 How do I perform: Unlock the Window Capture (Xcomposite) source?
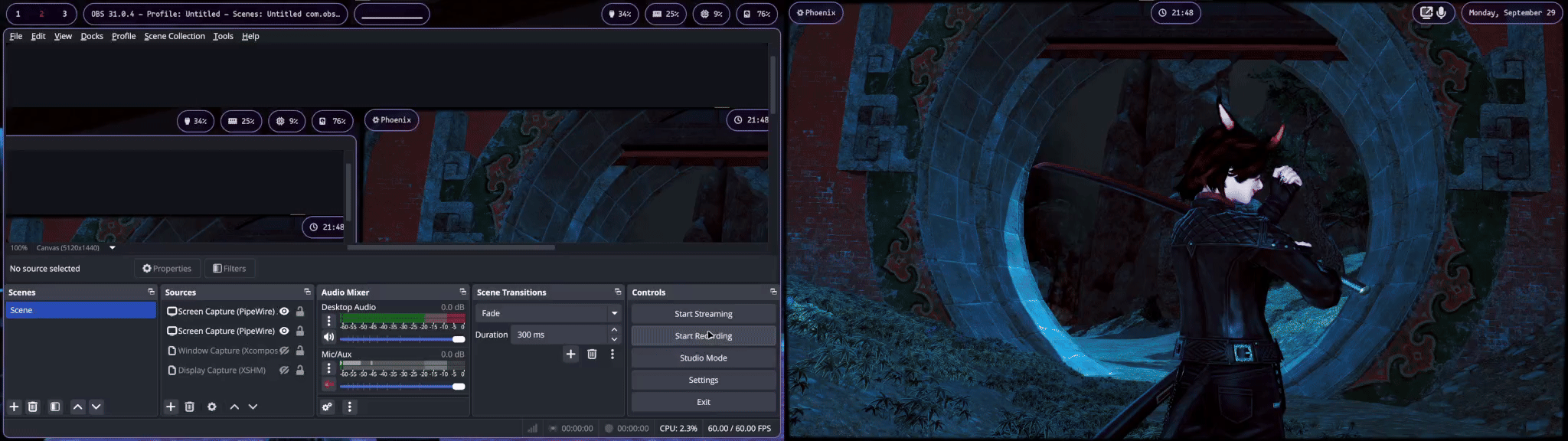[x=300, y=351]
